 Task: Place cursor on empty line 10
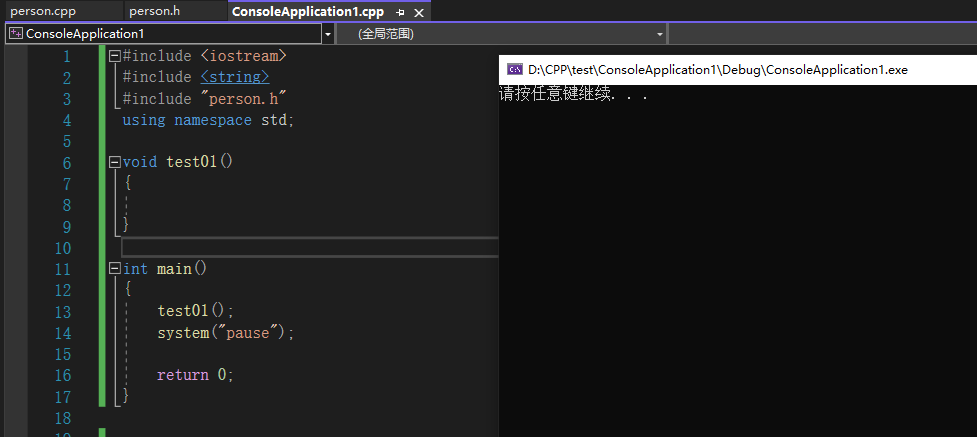310,247
